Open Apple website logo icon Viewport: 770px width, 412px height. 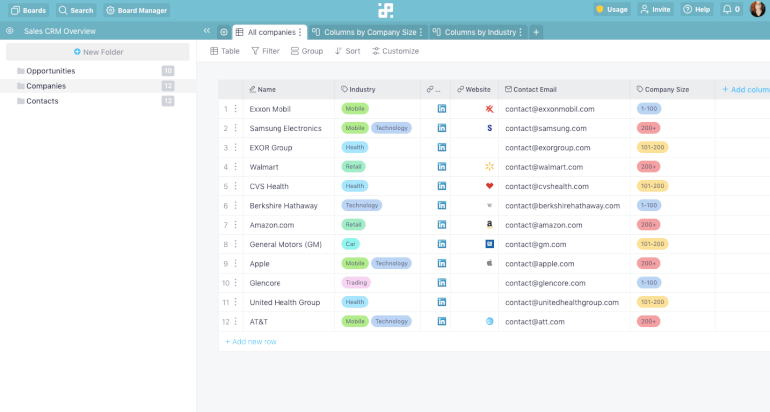pyautogui.click(x=490, y=263)
